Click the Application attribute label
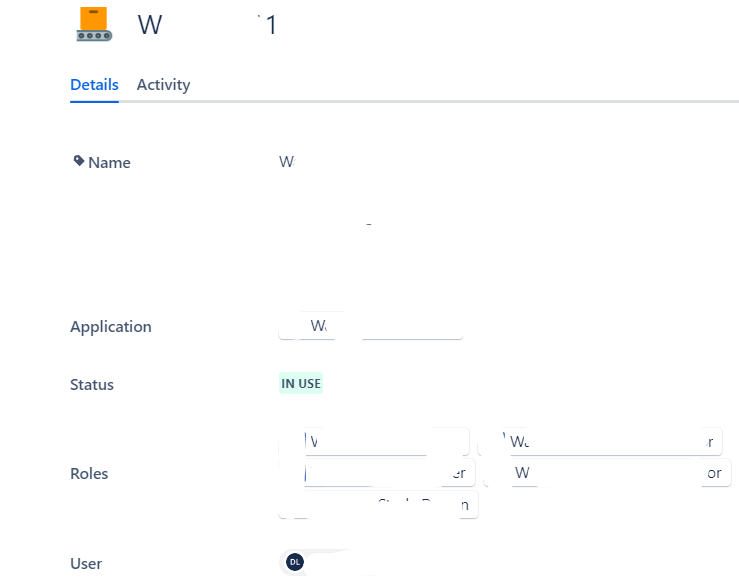Screen dimensions: 739x588 111,327
